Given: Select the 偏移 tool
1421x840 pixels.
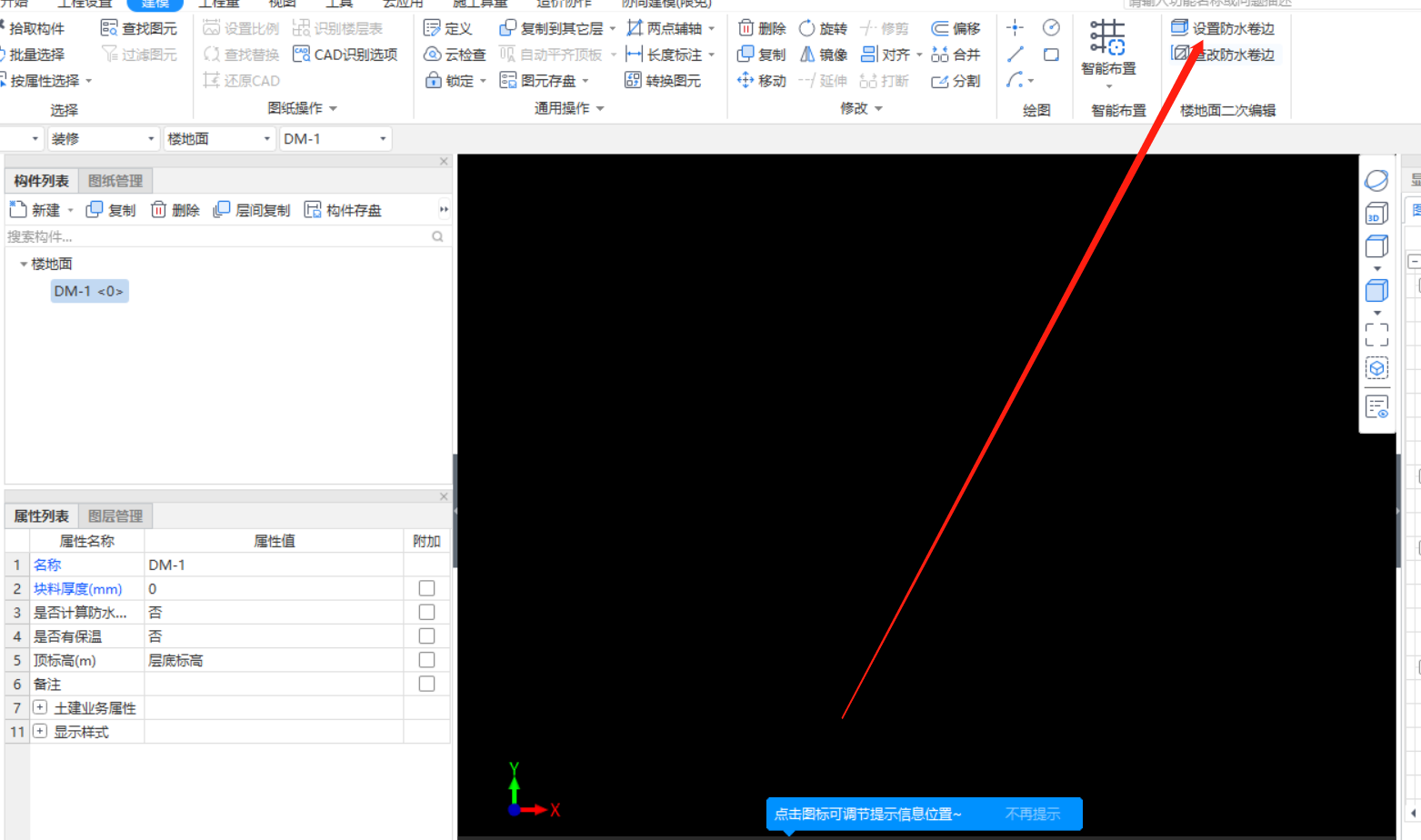Looking at the screenshot, I should click(x=956, y=28).
